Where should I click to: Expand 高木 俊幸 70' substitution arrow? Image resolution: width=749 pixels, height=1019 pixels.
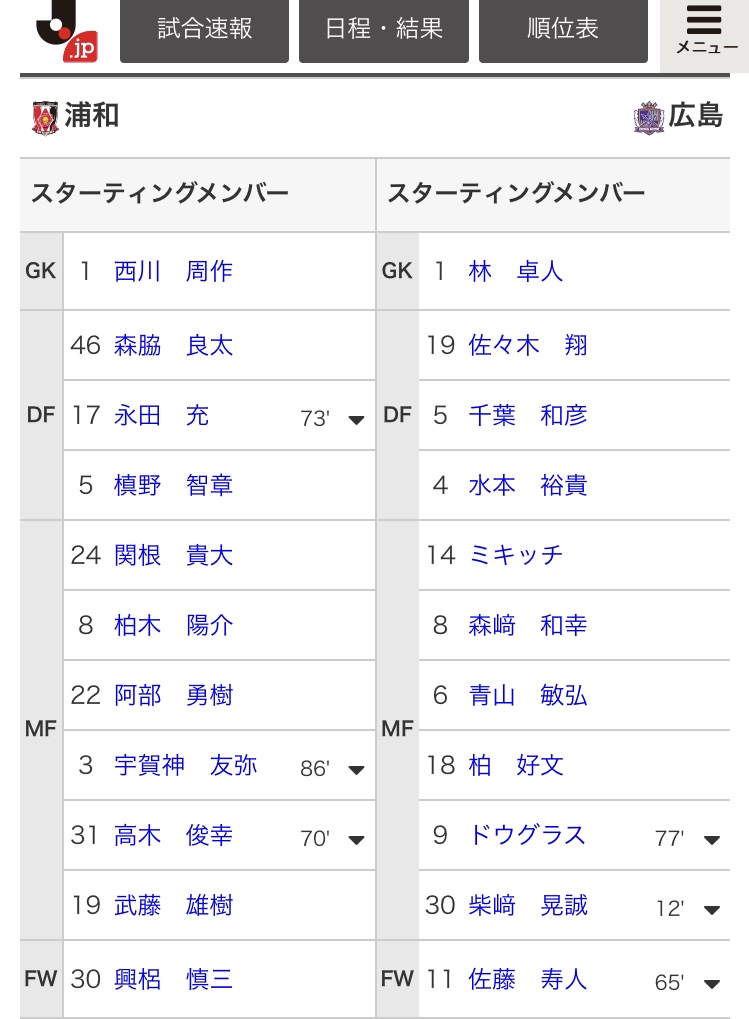click(356, 840)
